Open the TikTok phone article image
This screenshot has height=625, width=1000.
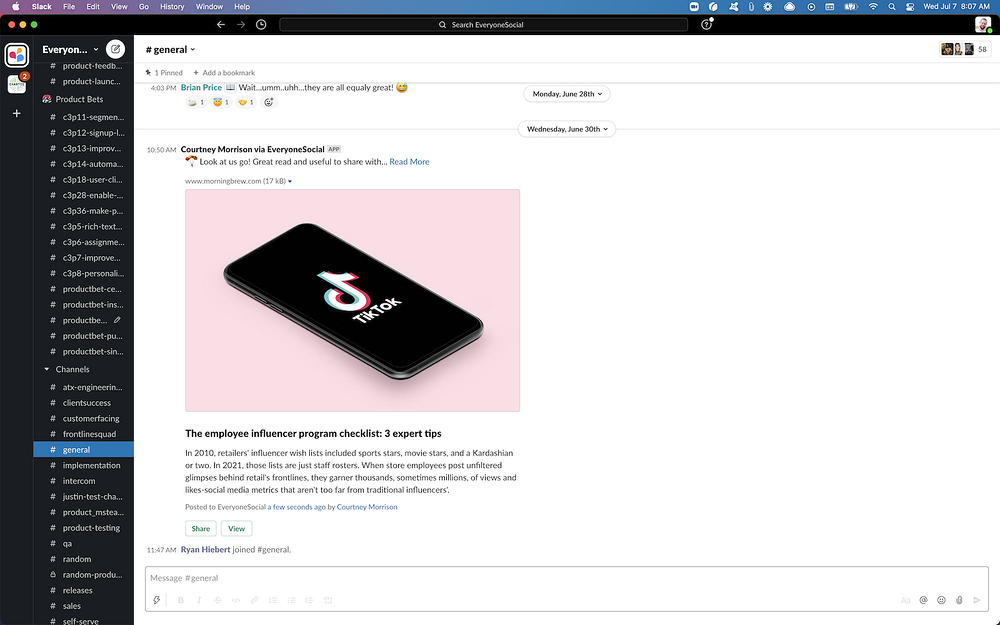[353, 300]
